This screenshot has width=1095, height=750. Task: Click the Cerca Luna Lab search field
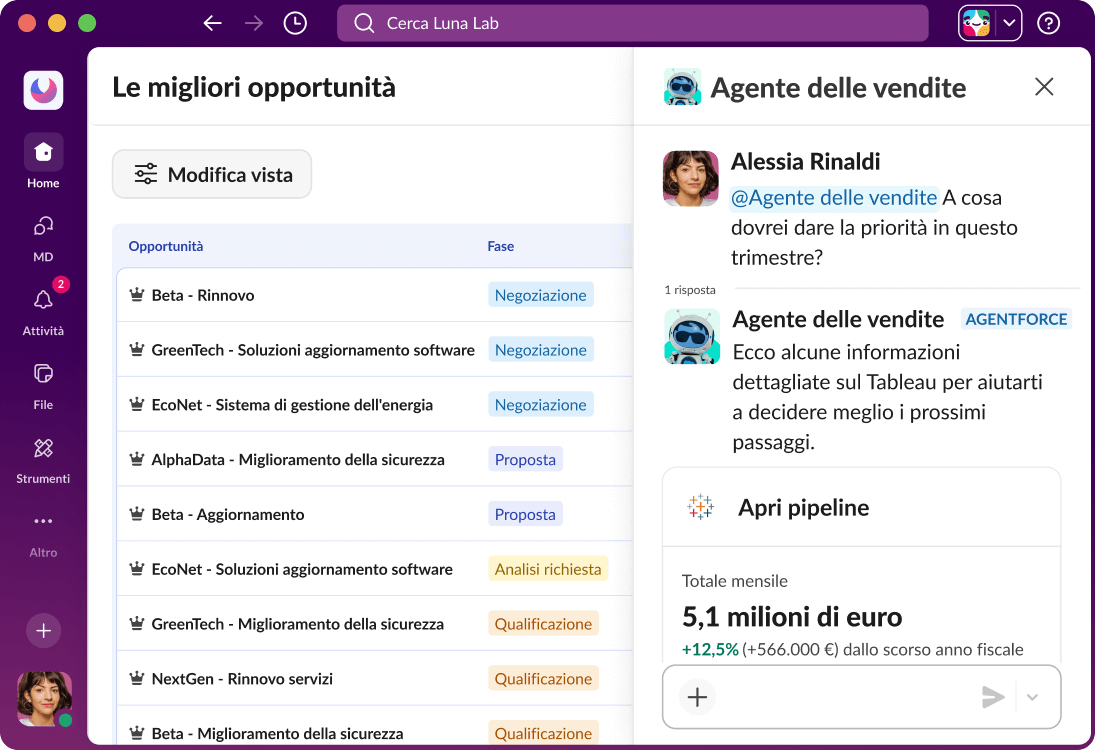click(x=632, y=22)
